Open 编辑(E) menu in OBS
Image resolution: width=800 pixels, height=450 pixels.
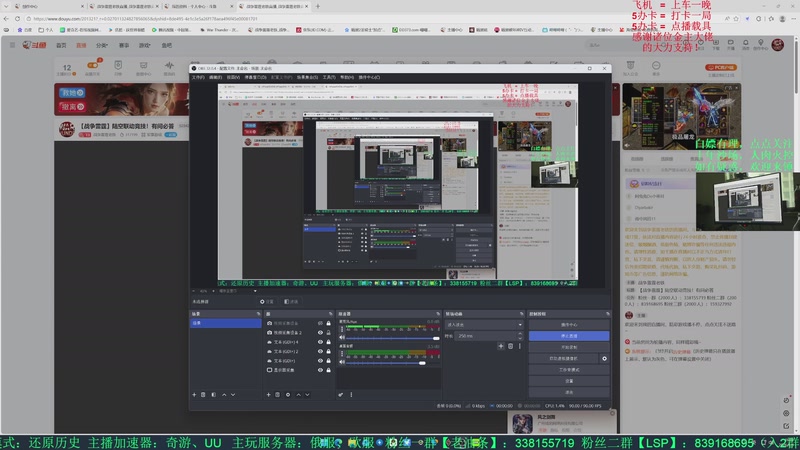(x=215, y=78)
